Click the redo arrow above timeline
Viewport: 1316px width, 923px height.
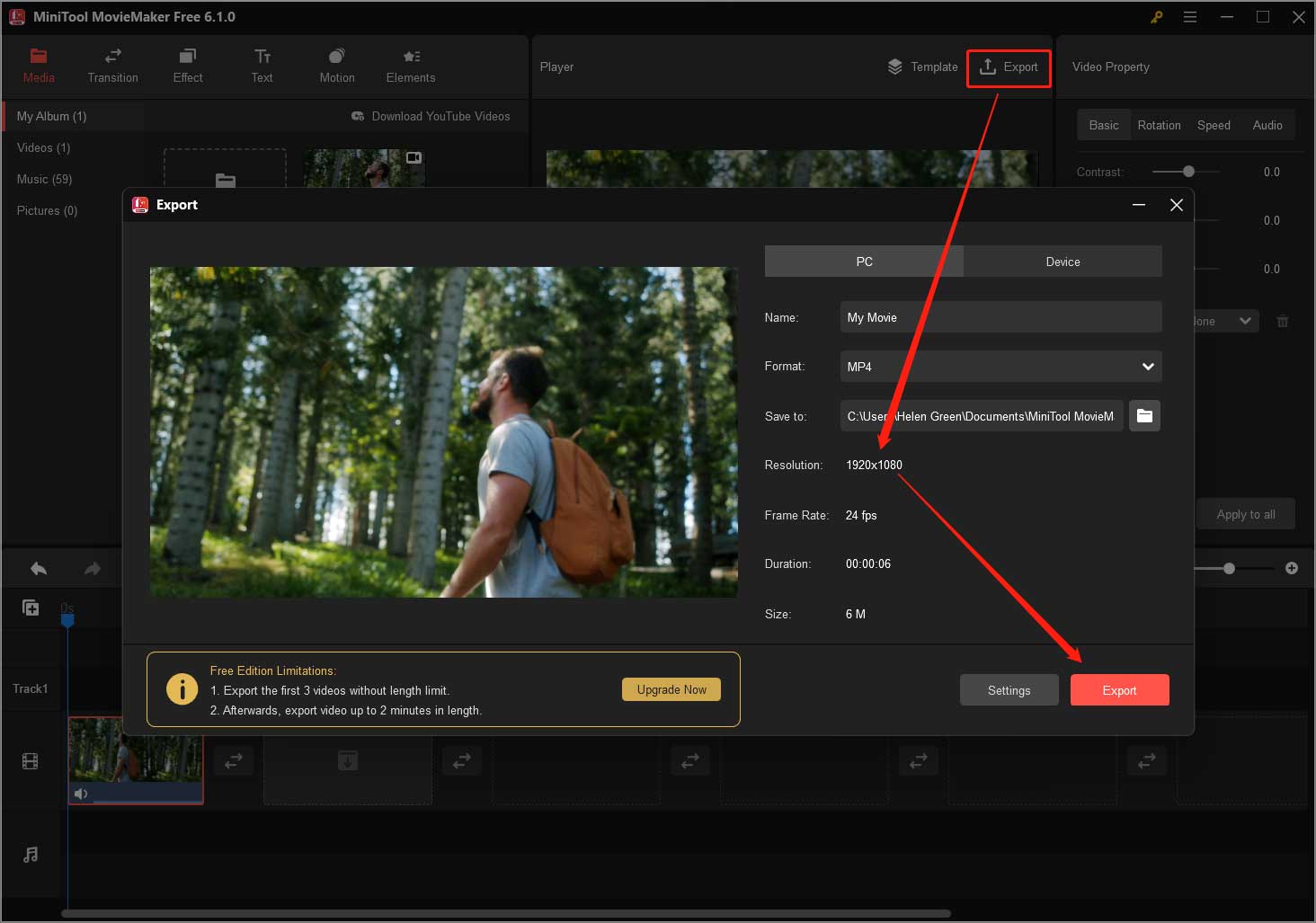pyautogui.click(x=93, y=568)
